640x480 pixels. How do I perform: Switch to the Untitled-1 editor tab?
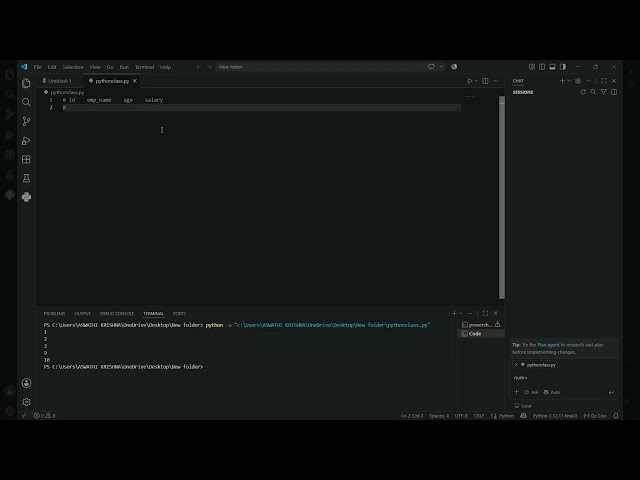point(60,81)
